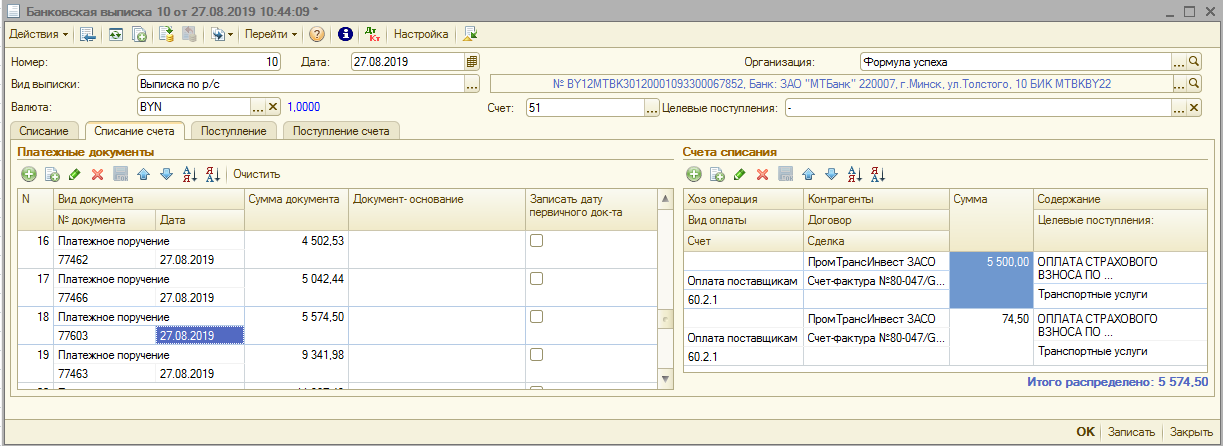Image resolution: width=1223 pixels, height=446 pixels.
Task: Click ascending sort icon in Счета списания toolbar
Action: point(853,174)
